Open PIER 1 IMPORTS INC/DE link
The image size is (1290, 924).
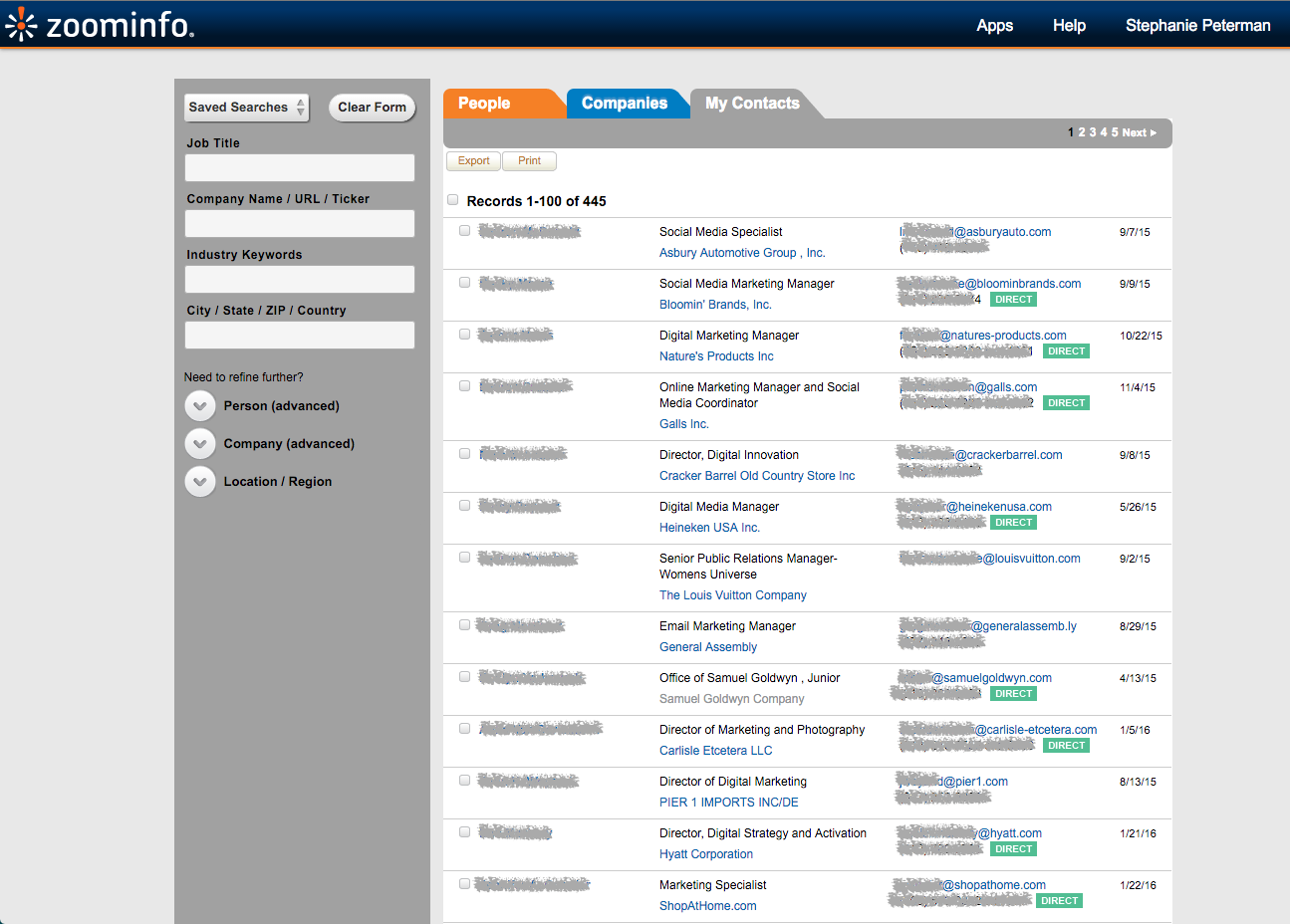click(729, 803)
